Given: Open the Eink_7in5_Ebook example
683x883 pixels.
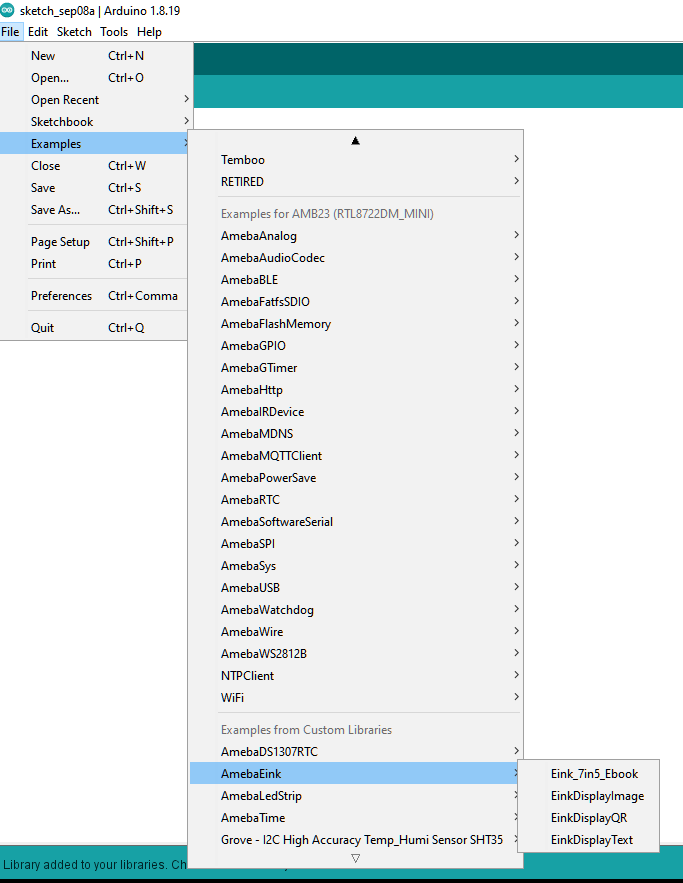Looking at the screenshot, I should (588, 773).
